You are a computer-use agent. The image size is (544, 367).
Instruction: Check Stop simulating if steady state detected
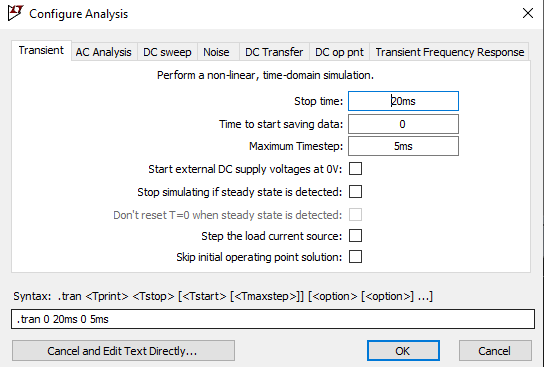pyautogui.click(x=355, y=192)
